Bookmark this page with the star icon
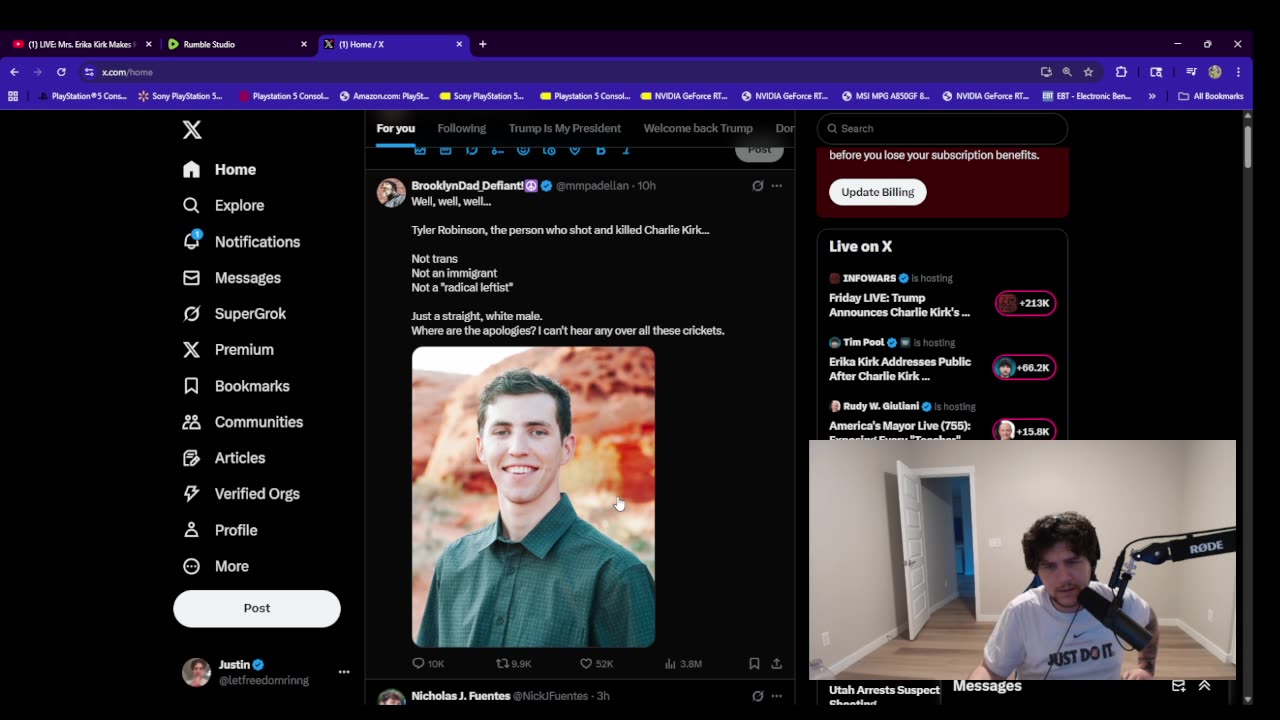1280x720 pixels. pyautogui.click(x=1088, y=72)
